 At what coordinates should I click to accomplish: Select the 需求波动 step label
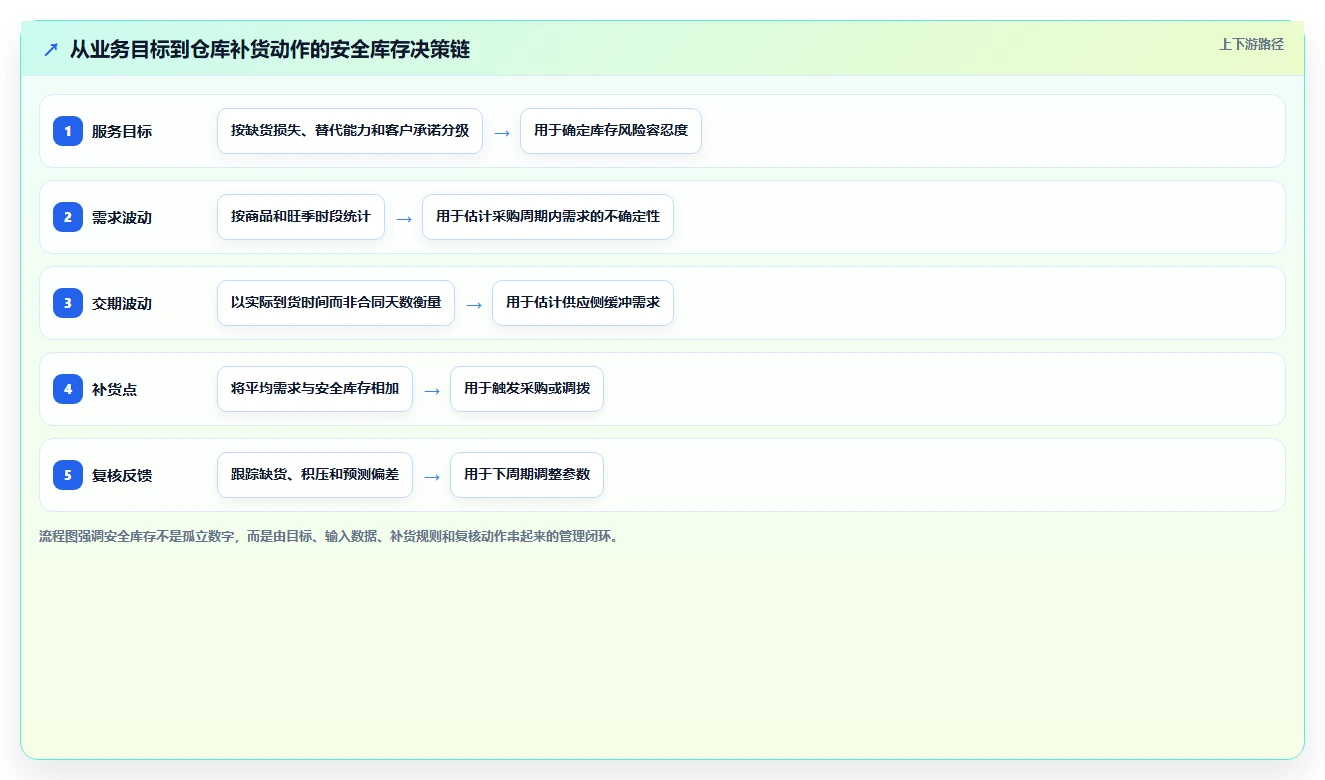coord(122,217)
